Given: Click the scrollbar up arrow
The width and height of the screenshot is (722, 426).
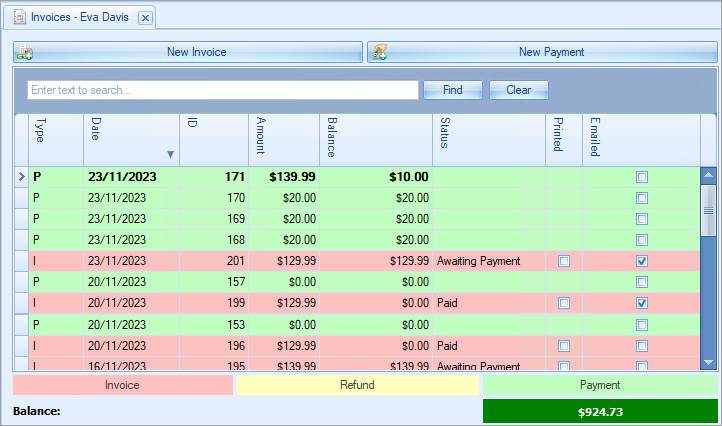Looking at the screenshot, I should pos(708,175).
